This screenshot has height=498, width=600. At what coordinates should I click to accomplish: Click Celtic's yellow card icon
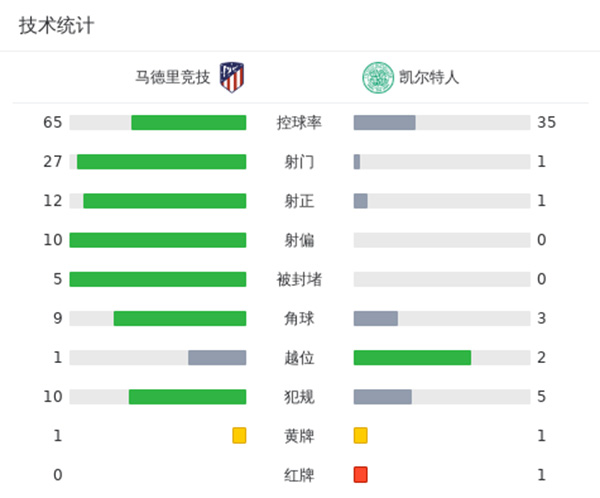point(360,435)
